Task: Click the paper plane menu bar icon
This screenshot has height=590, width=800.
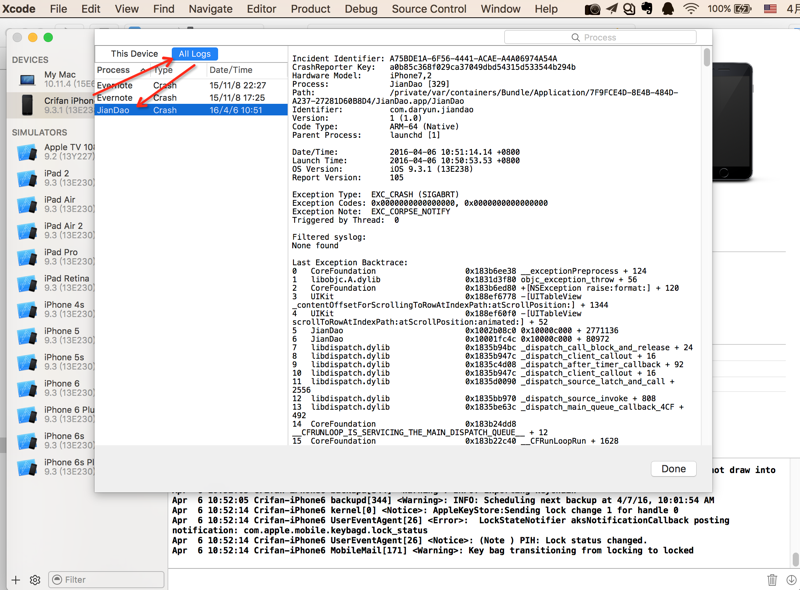Action: coord(612,9)
